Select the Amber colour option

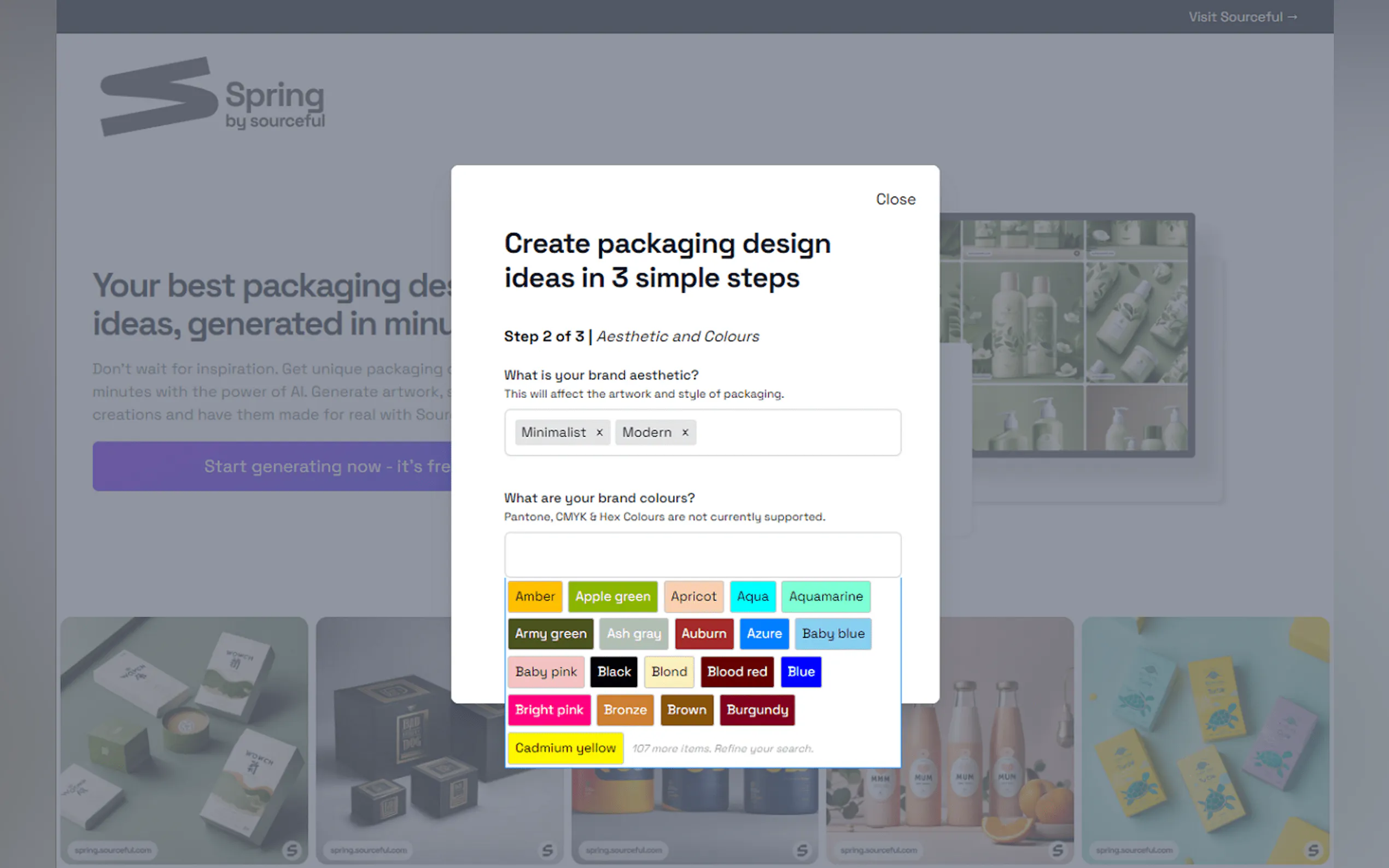535,596
